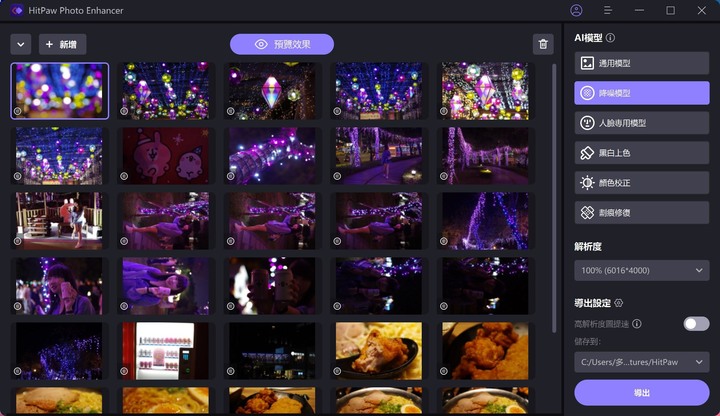Viewport: 720px width, 416px height.
Task: Delete images with the trash can icon
Action: pos(543,44)
